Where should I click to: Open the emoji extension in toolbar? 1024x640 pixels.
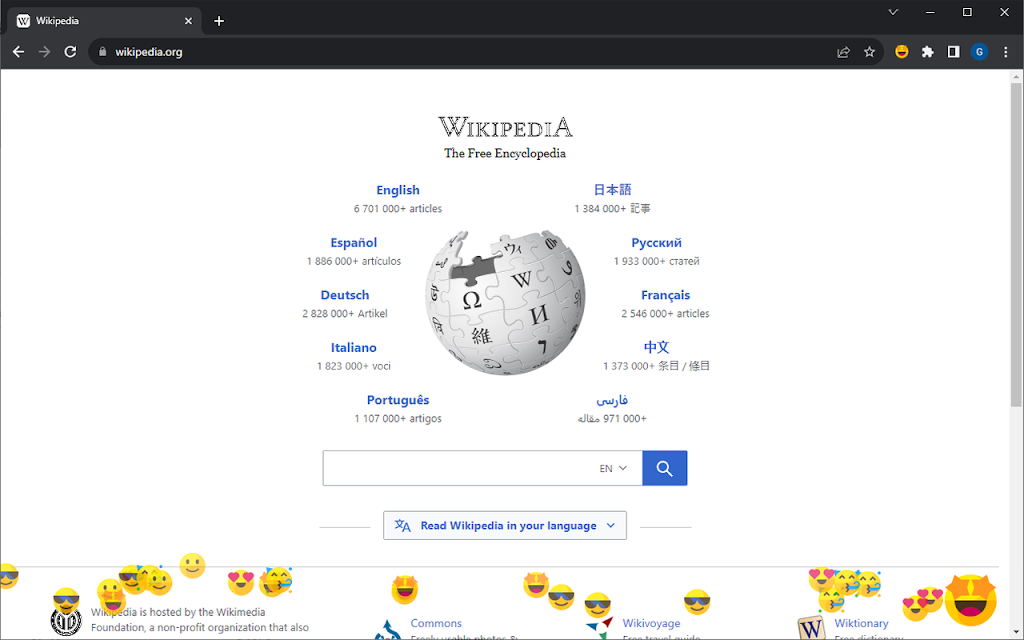(x=902, y=52)
